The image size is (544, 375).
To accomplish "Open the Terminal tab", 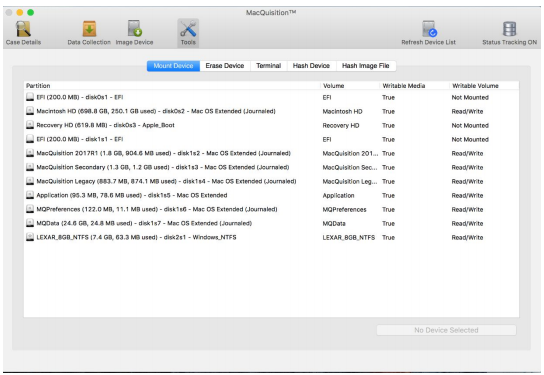I will (269, 66).
